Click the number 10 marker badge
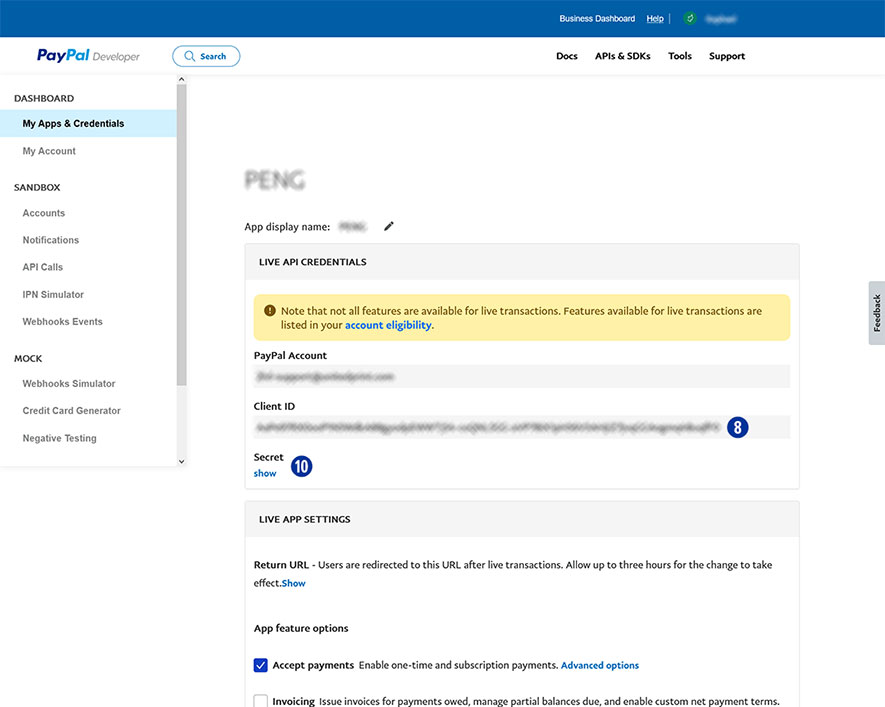This screenshot has height=707, width=885. click(301, 466)
